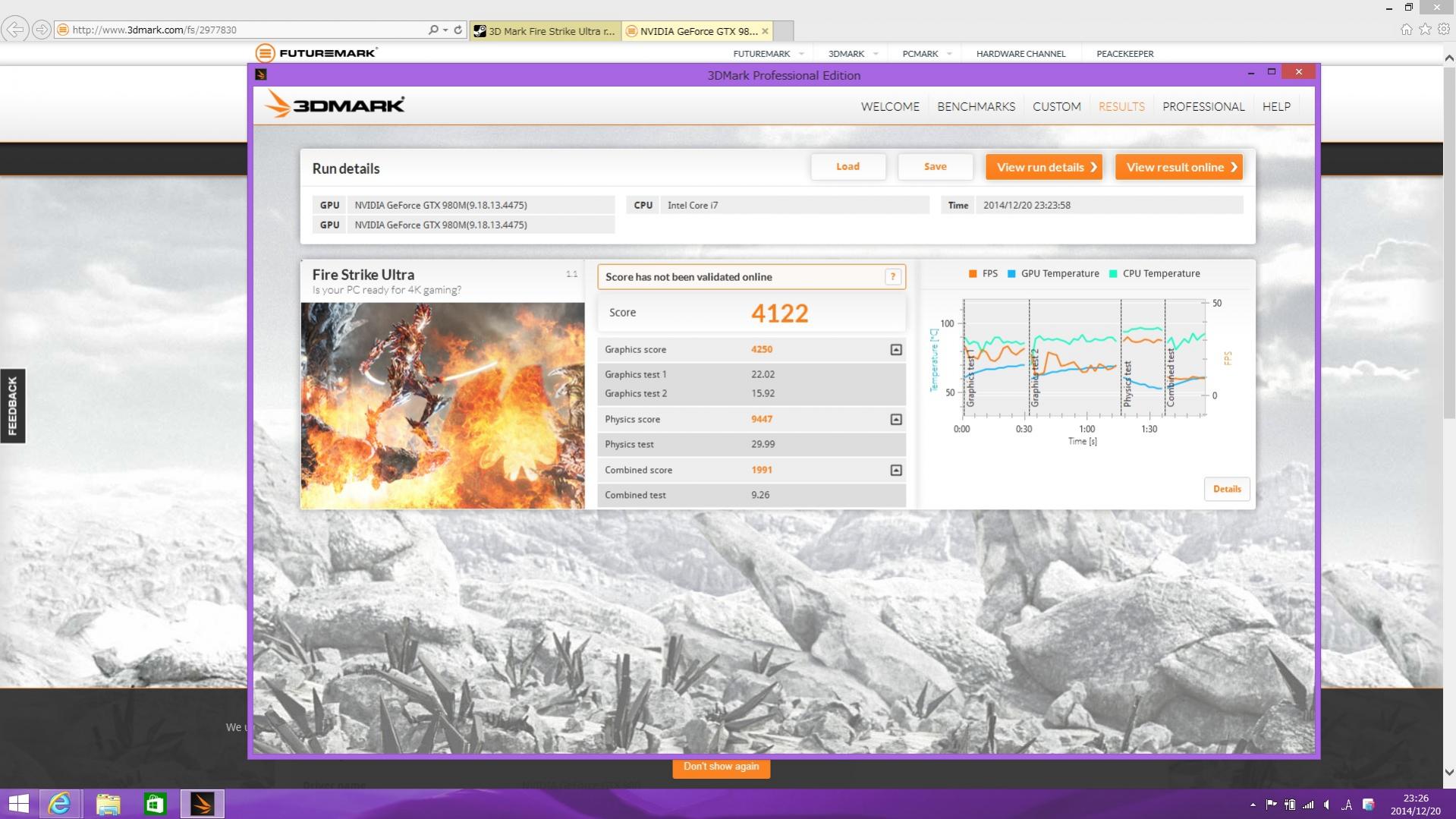Click the network signal tray icon
1456x819 pixels.
pos(1309,805)
